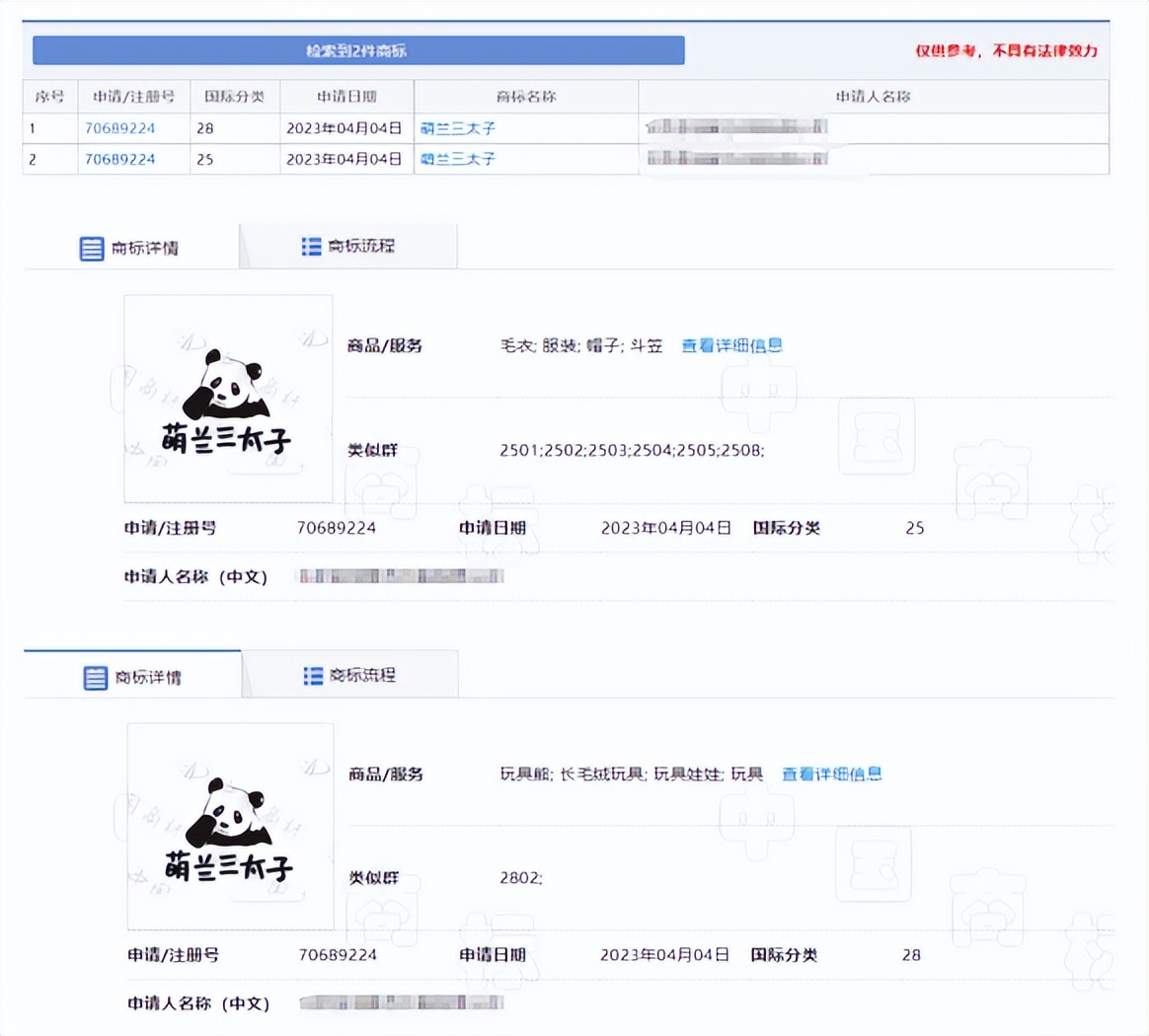The height and width of the screenshot is (1036, 1149).
Task: Click the list icon on the second 商标流程 tab
Action: click(x=312, y=675)
